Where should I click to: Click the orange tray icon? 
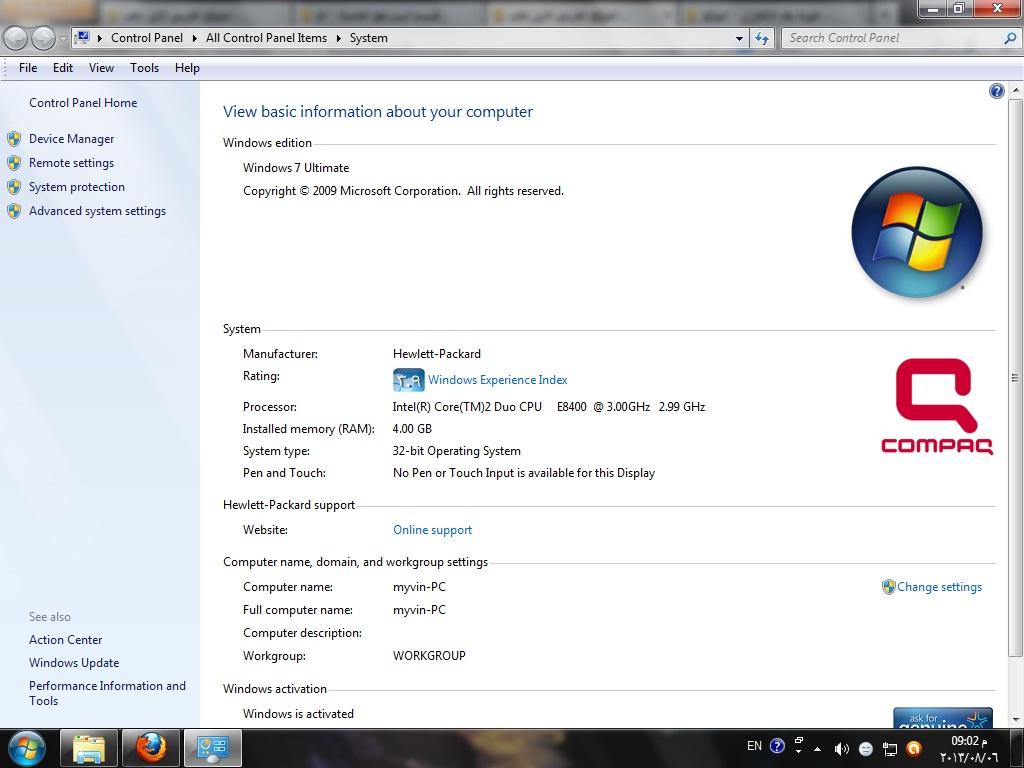(x=914, y=749)
